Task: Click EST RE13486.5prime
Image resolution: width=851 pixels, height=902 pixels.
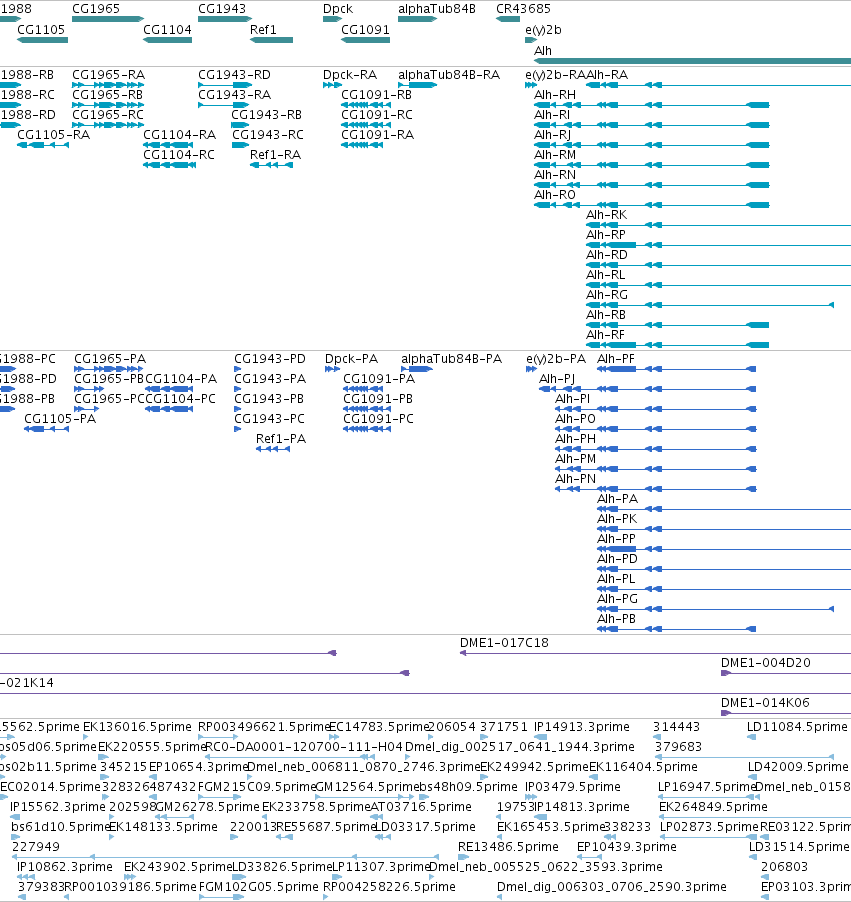Action: (x=508, y=847)
